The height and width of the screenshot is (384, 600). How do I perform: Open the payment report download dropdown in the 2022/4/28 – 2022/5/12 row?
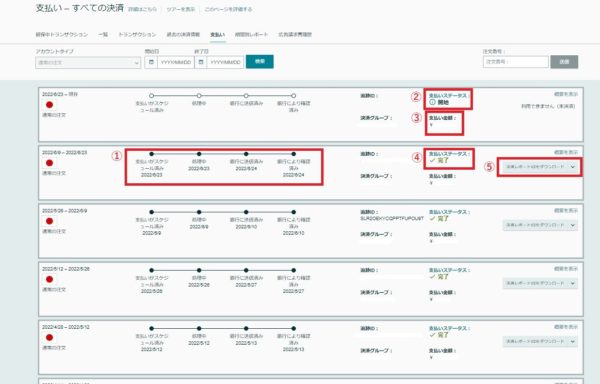(x=540, y=341)
